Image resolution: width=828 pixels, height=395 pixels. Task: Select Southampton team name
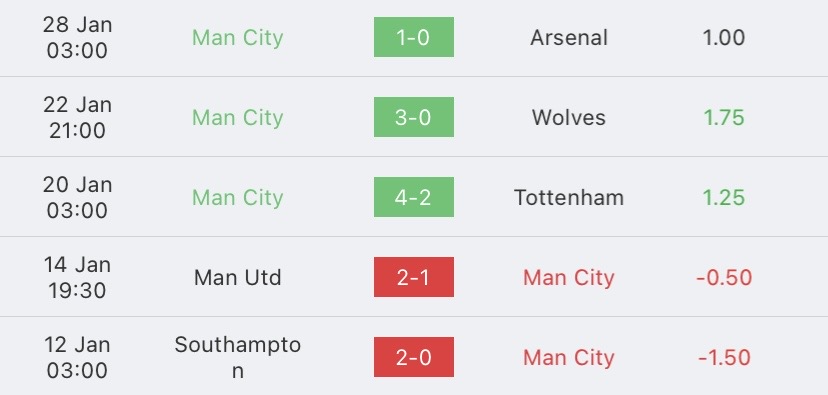(238, 358)
